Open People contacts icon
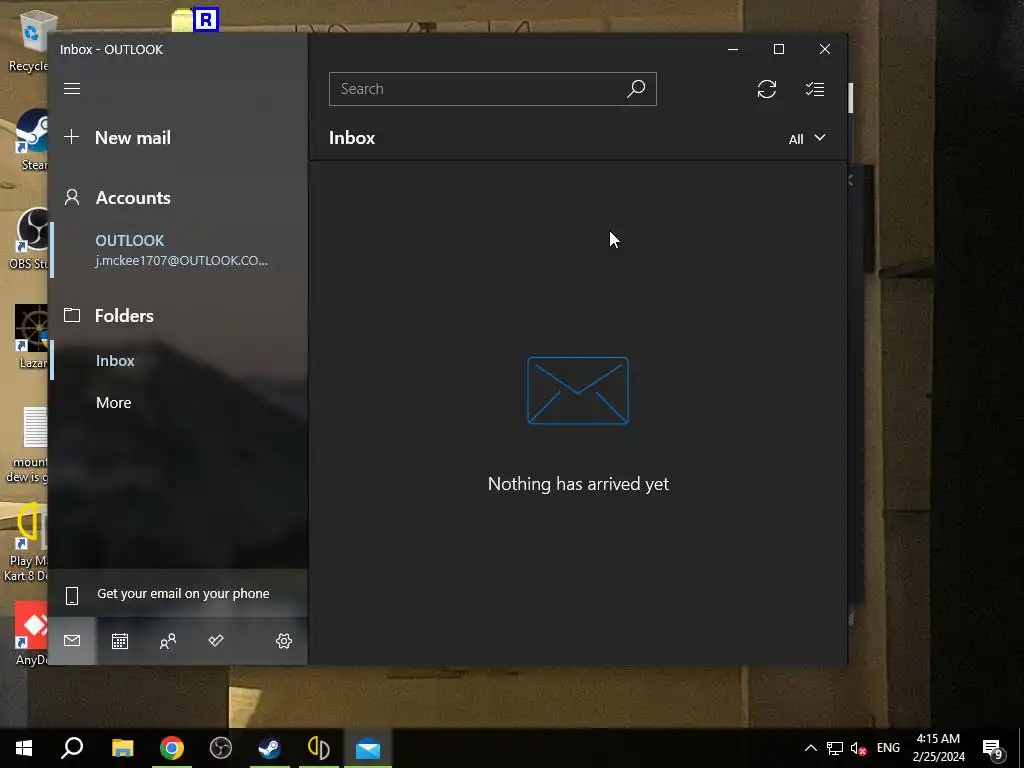Screen dimensions: 1024x768 click(x=168, y=641)
